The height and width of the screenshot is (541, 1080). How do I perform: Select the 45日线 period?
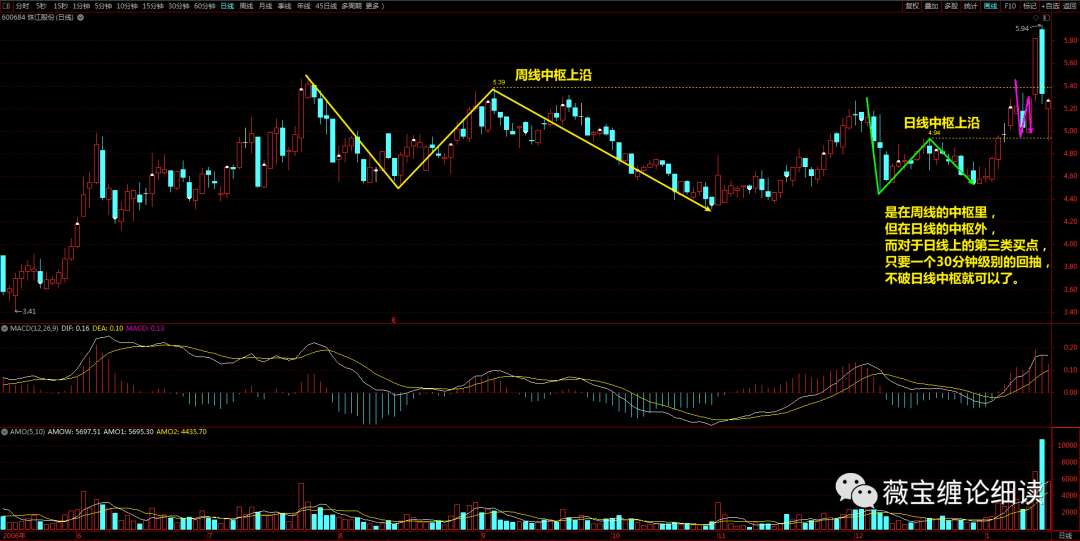(x=326, y=6)
